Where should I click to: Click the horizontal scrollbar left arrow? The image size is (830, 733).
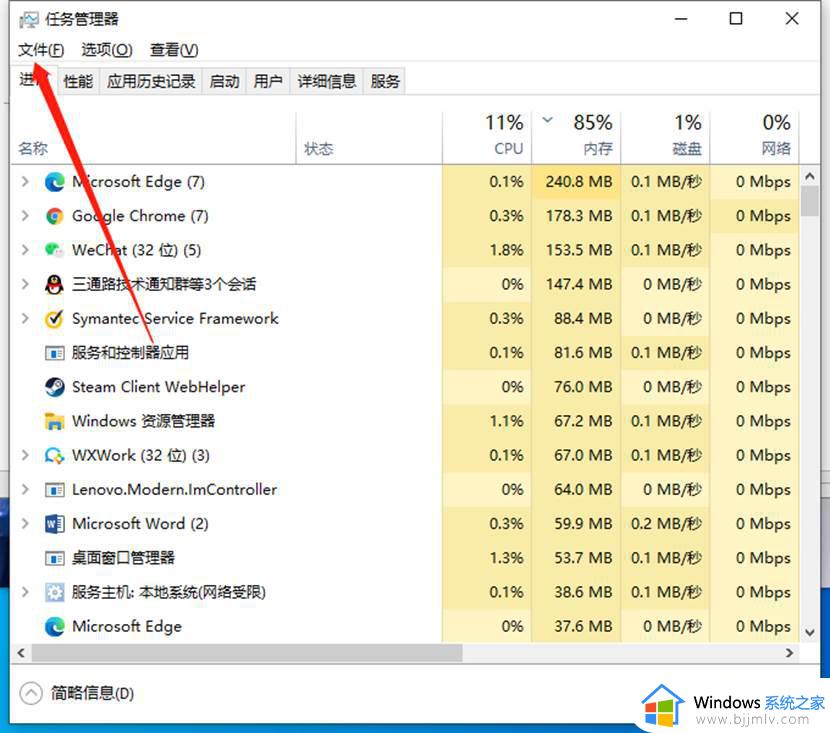click(x=21, y=653)
